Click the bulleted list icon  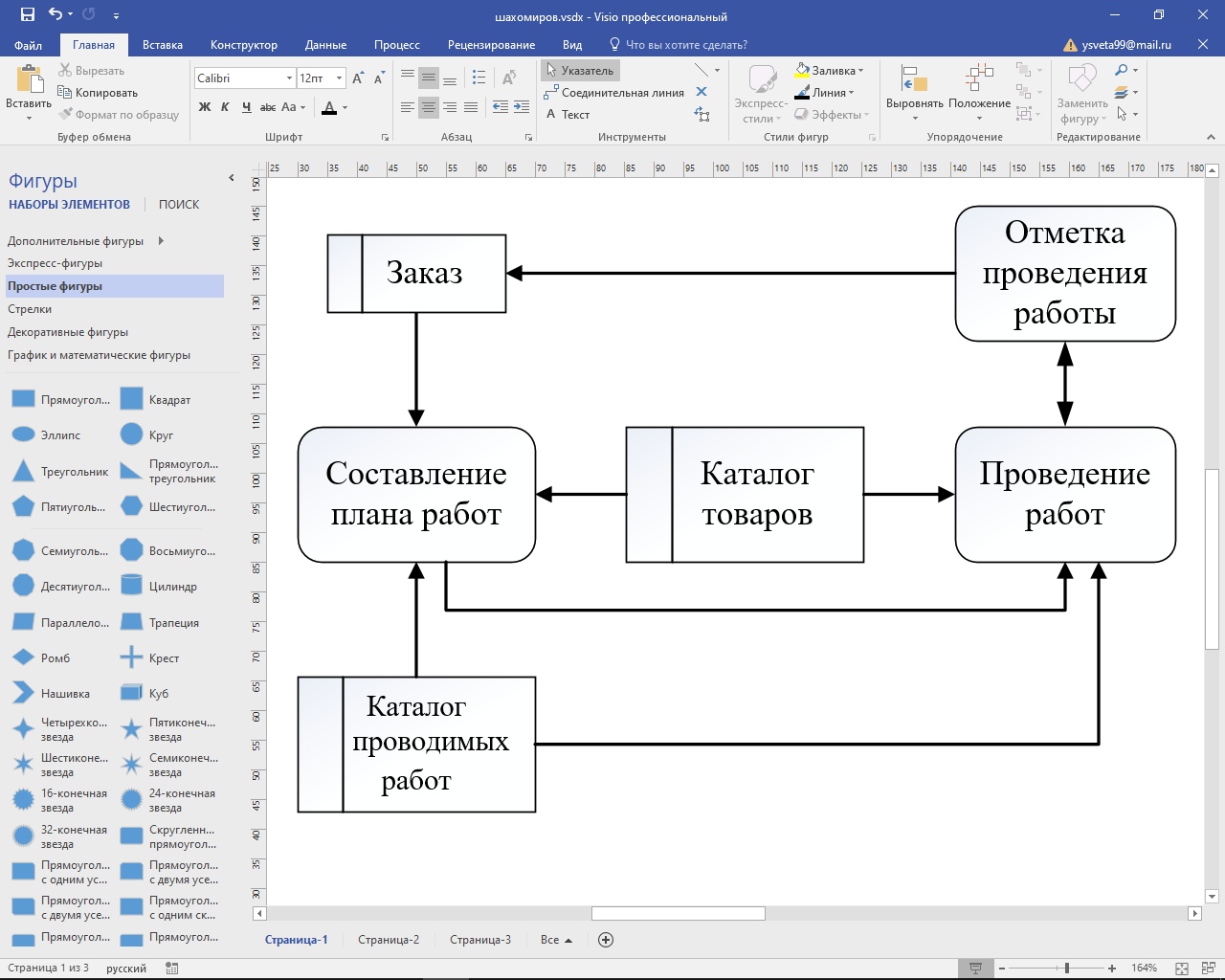479,78
